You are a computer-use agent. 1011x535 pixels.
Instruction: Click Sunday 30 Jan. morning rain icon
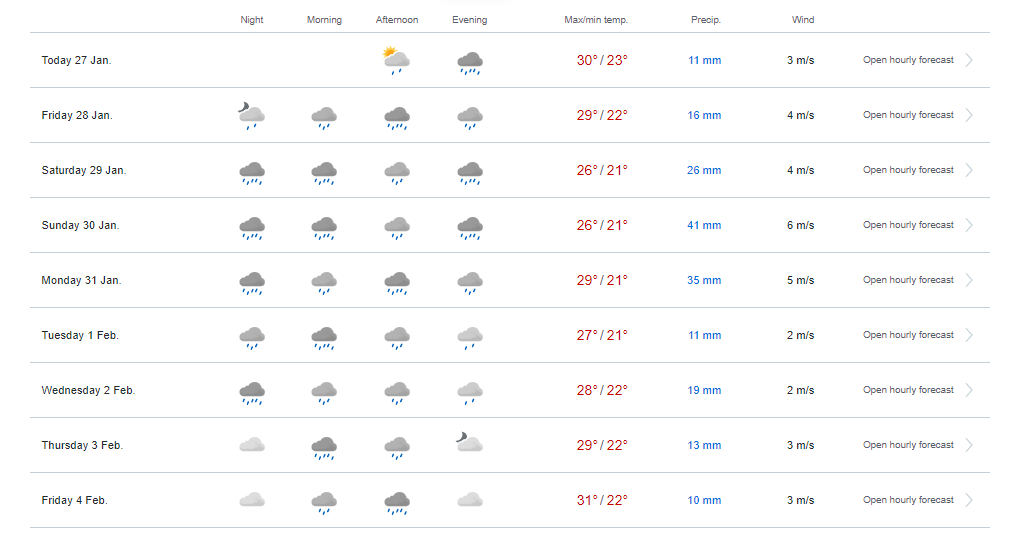[x=324, y=228]
